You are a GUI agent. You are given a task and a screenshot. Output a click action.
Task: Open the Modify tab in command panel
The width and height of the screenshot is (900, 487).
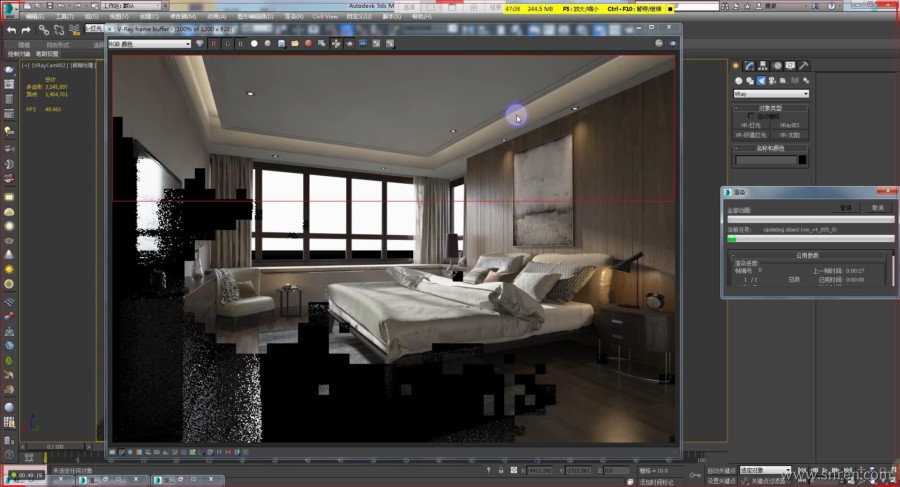[x=749, y=65]
